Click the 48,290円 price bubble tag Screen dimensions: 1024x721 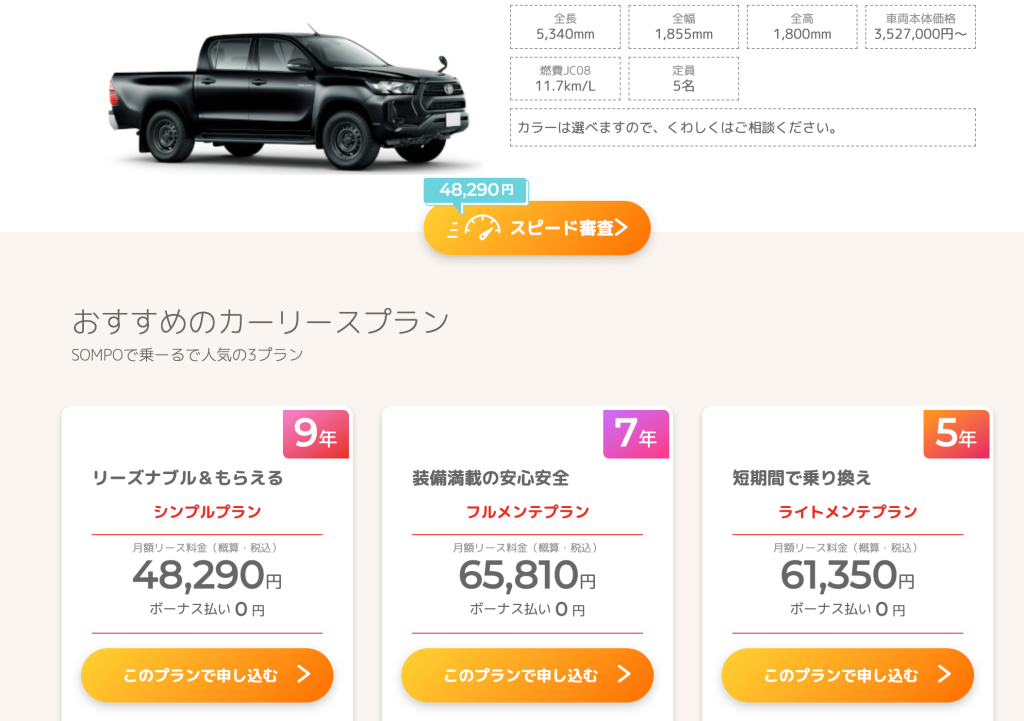tap(476, 190)
